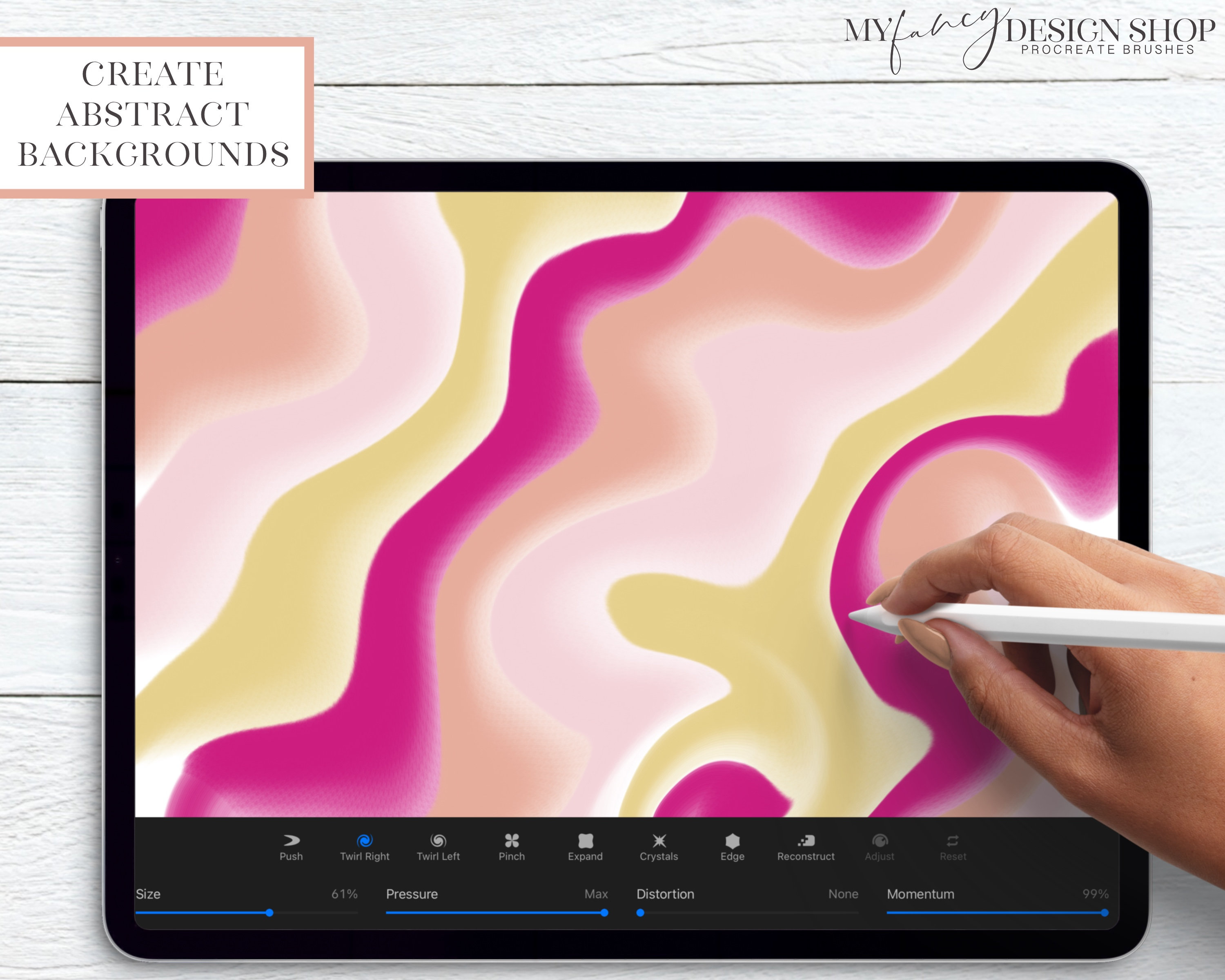The image size is (1225, 980).
Task: Click the 99% momentum value
Action: (1096, 894)
